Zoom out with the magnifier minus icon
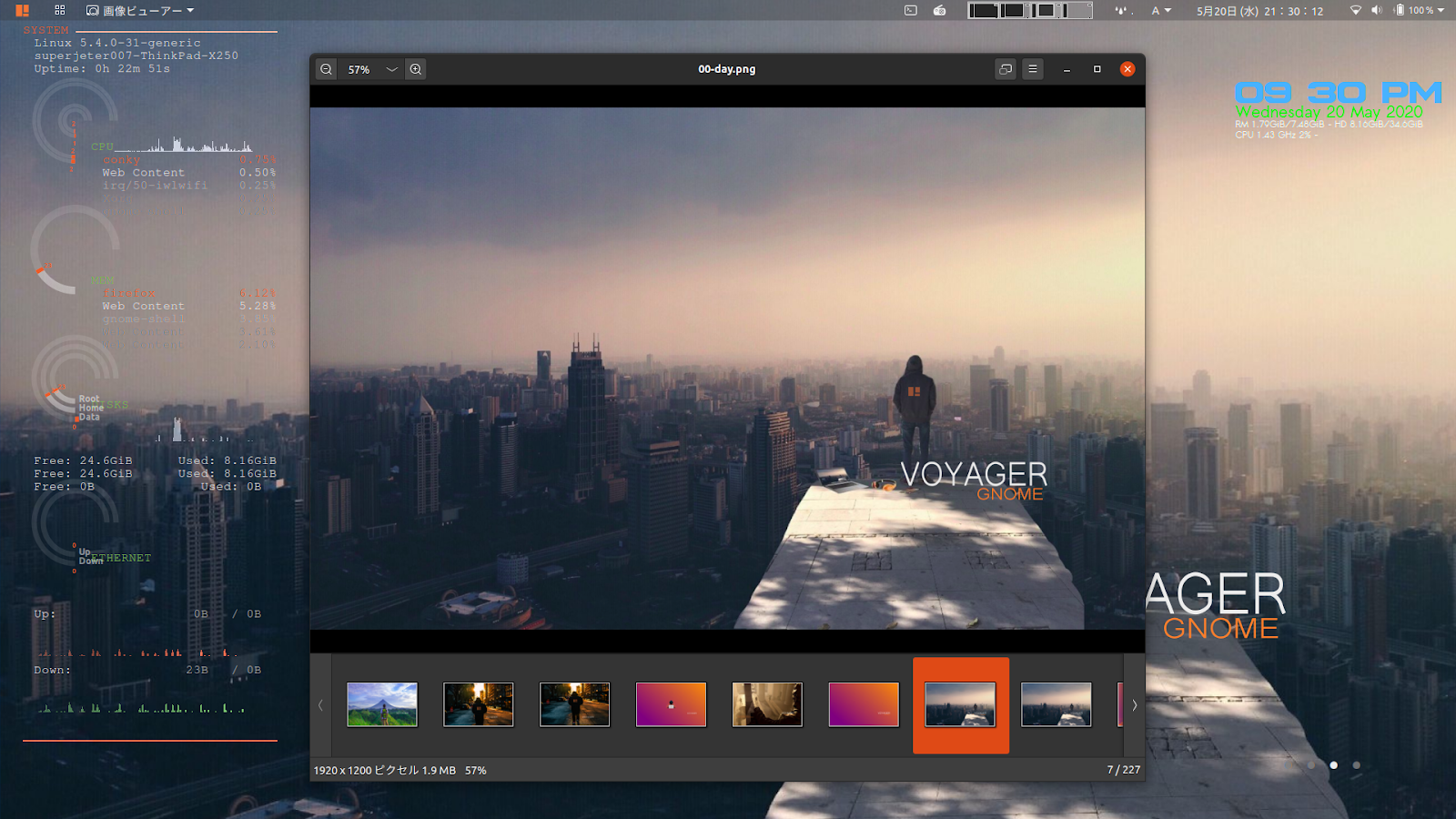This screenshot has height=819, width=1456. pyautogui.click(x=326, y=69)
